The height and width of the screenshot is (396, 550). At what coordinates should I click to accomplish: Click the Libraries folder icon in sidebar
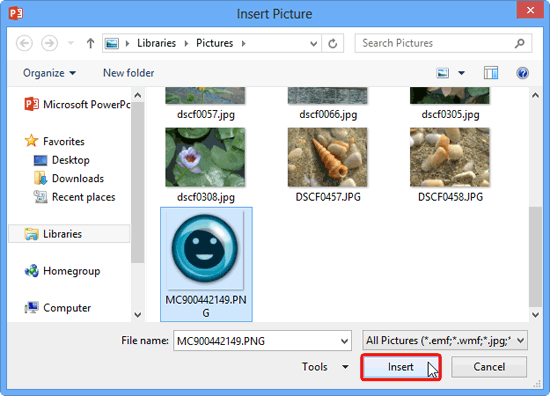click(32, 234)
